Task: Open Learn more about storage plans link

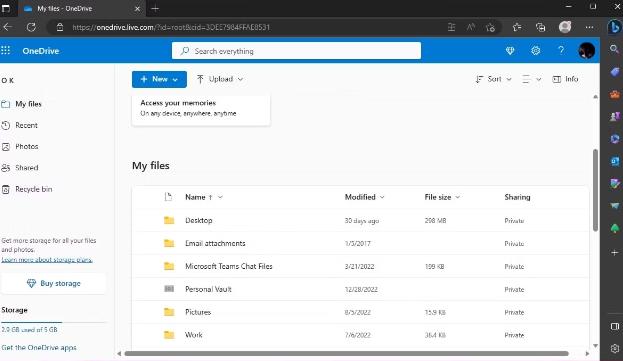Action: tap(47, 260)
